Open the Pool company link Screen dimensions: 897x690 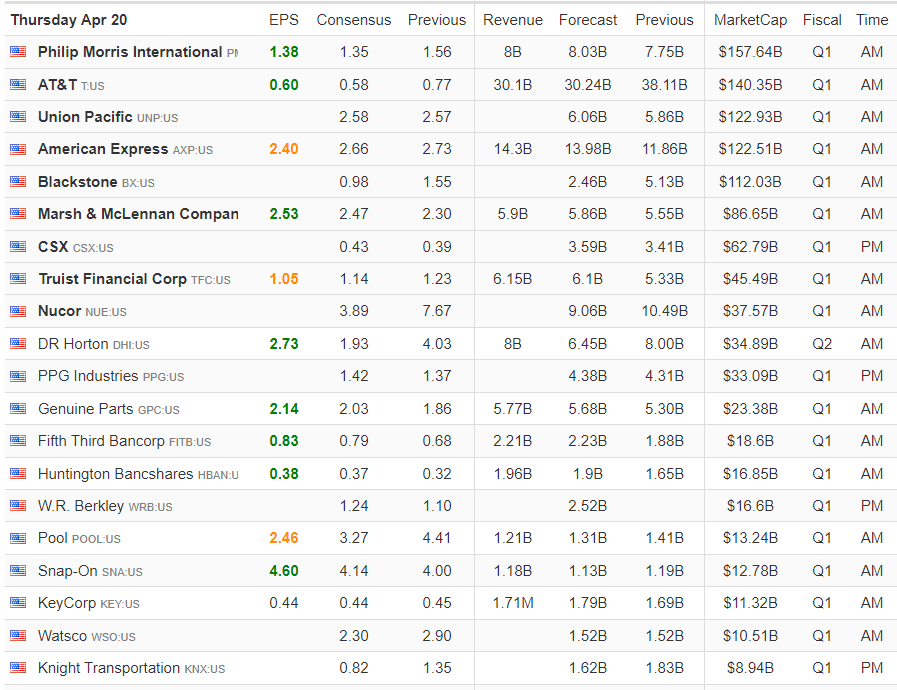pyautogui.click(x=53, y=538)
